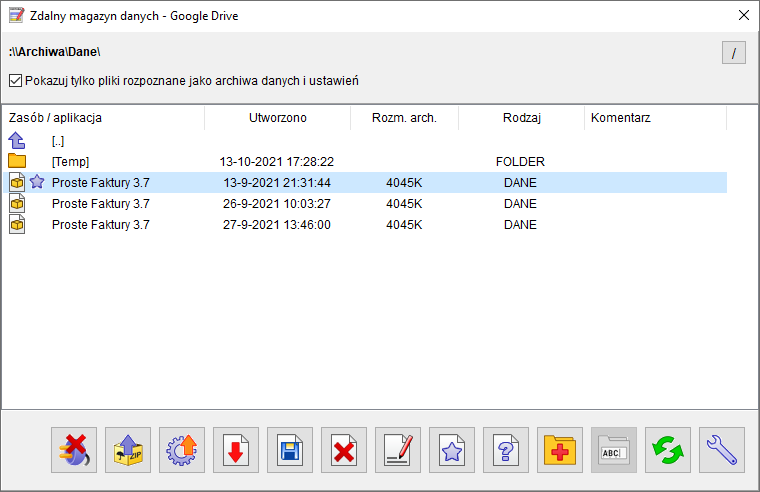Click the question mark file info icon

coord(506,450)
